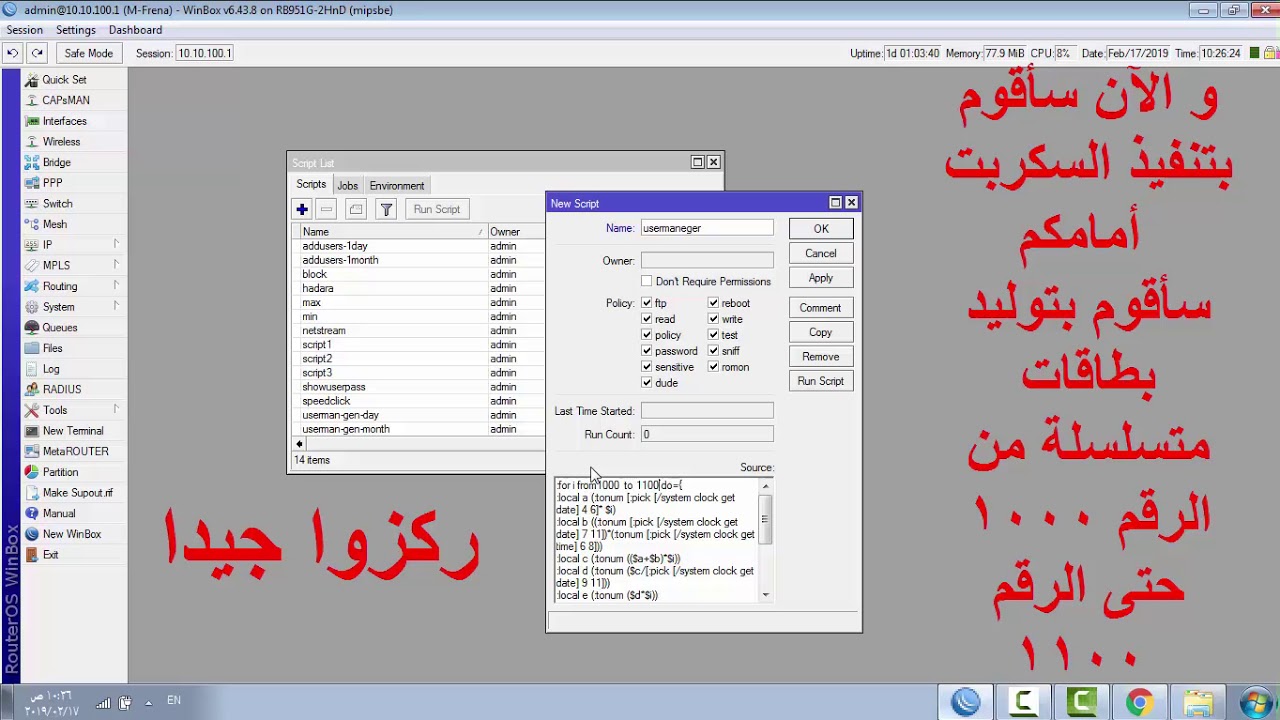Click the Comment button
The height and width of the screenshot is (720, 1280).
tap(821, 308)
